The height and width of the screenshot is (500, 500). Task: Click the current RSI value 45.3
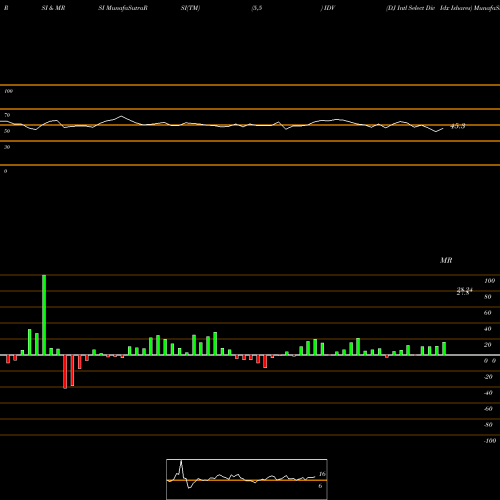(x=458, y=126)
